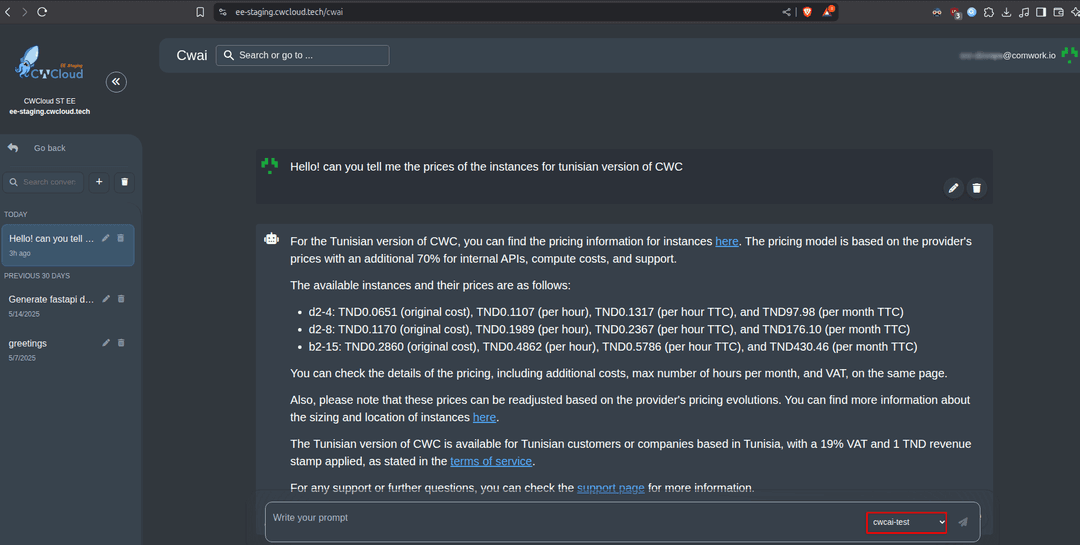Open the Brave Wallet icon
The height and width of the screenshot is (545, 1080).
[x=1059, y=12]
